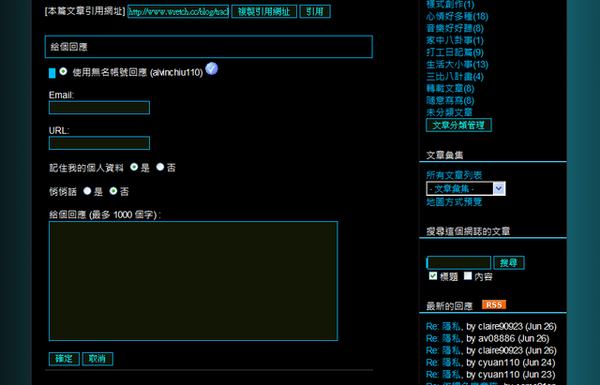Image resolution: width=600 pixels, height=385 pixels.
Task: Click the 引用 button
Action: [x=315, y=11]
